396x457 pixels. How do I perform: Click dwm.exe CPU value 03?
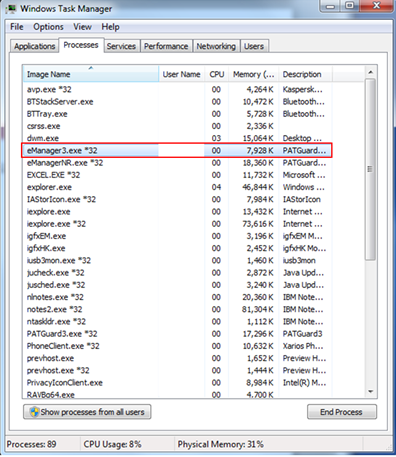pos(216,138)
